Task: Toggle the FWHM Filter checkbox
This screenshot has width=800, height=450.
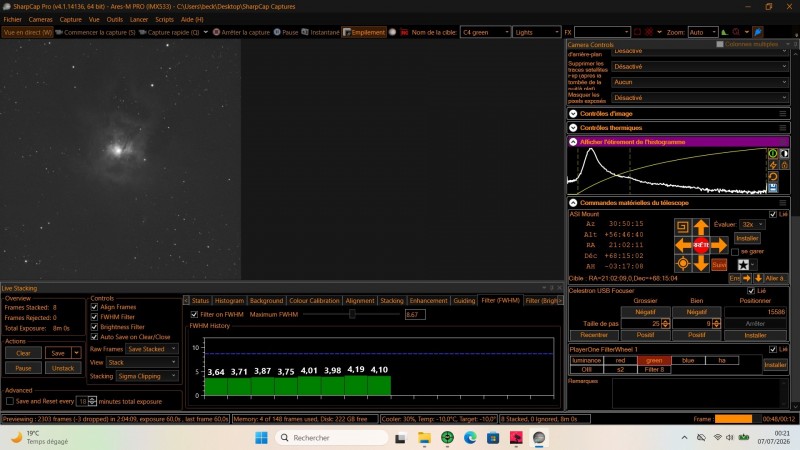Action: click(x=94, y=317)
